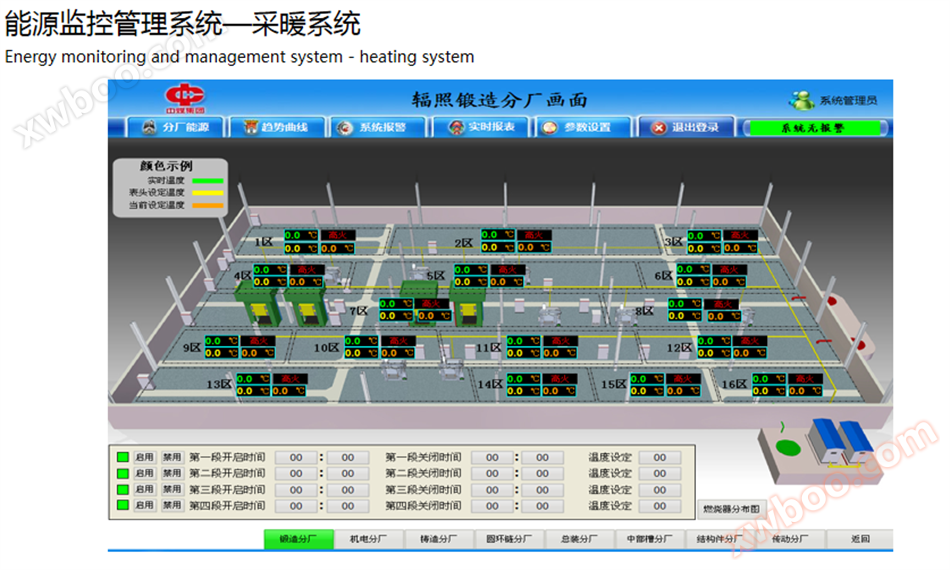This screenshot has height=570, width=950.
Task: Select the 总装分厂 tab
Action: (579, 539)
